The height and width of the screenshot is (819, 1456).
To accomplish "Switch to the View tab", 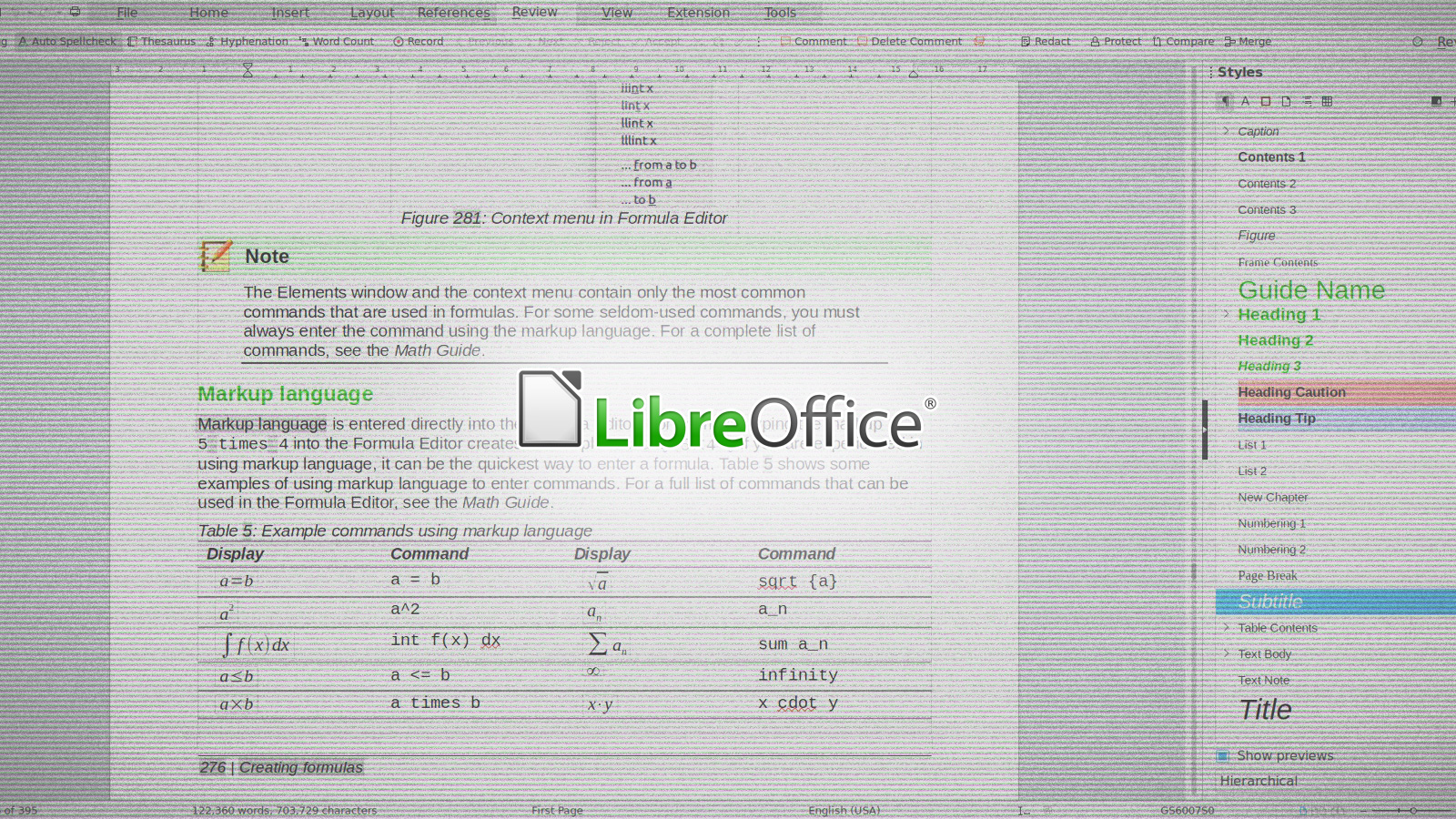I will tap(617, 13).
